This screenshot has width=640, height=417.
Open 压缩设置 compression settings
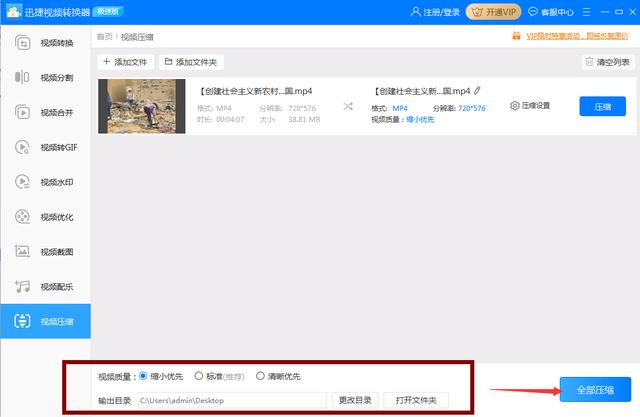tap(530, 106)
